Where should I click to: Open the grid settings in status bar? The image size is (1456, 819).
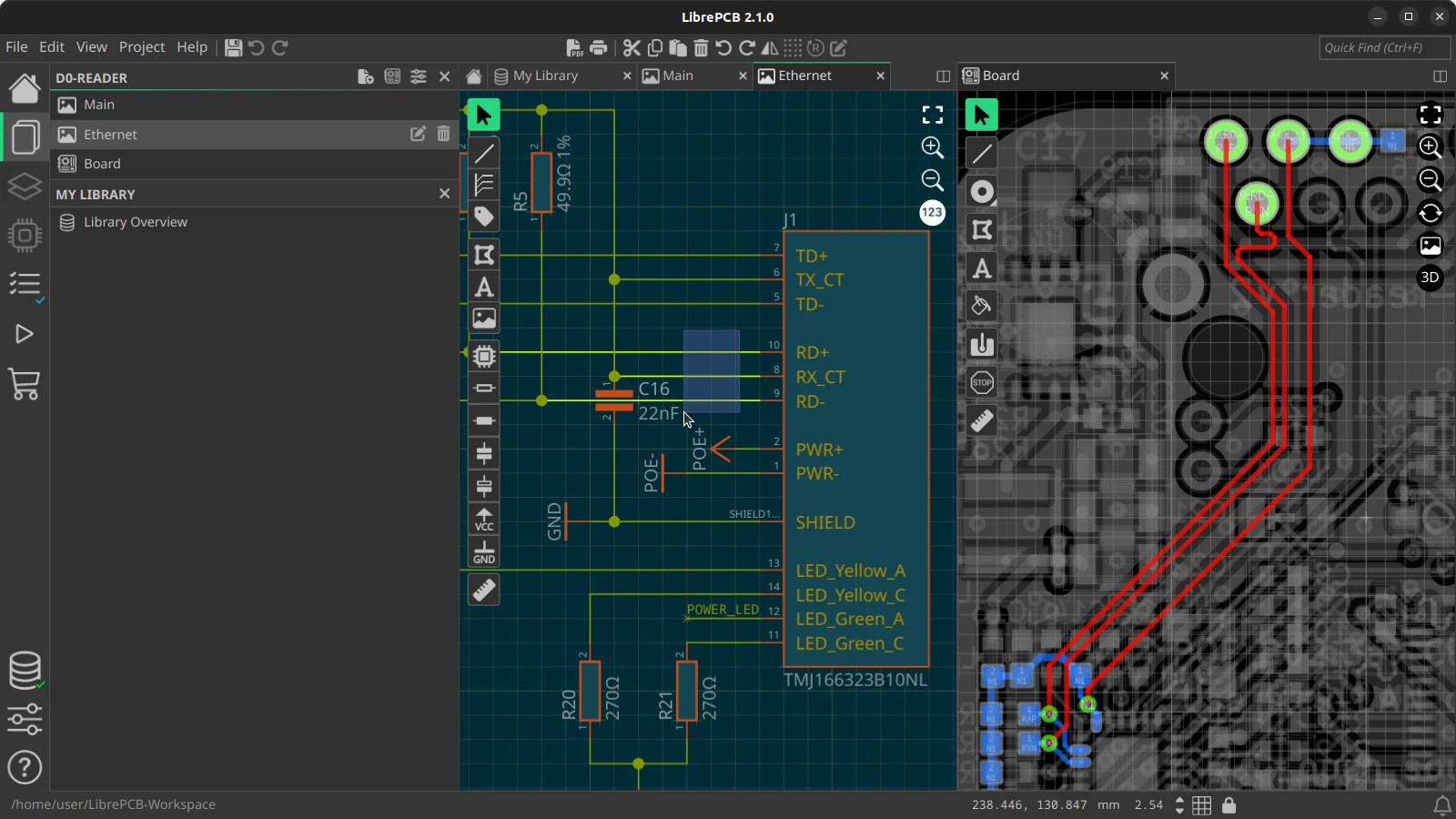click(1202, 805)
